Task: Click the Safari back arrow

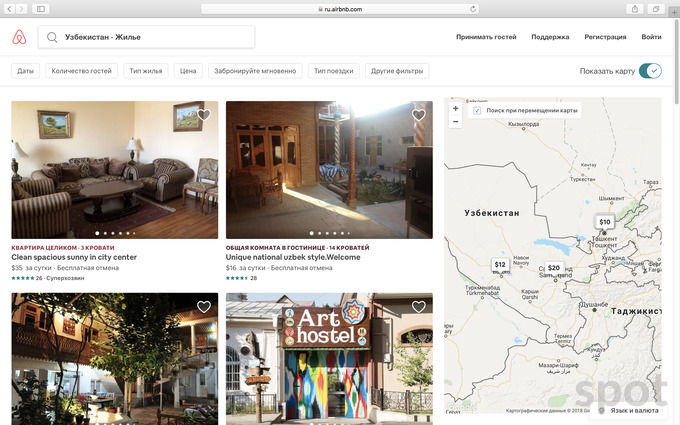Action: pos(9,8)
